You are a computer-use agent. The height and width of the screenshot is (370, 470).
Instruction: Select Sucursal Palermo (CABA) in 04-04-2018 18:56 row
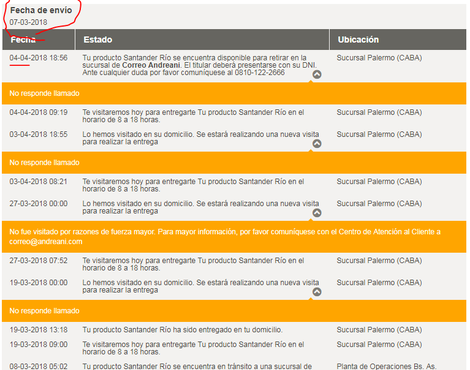[x=379, y=58]
